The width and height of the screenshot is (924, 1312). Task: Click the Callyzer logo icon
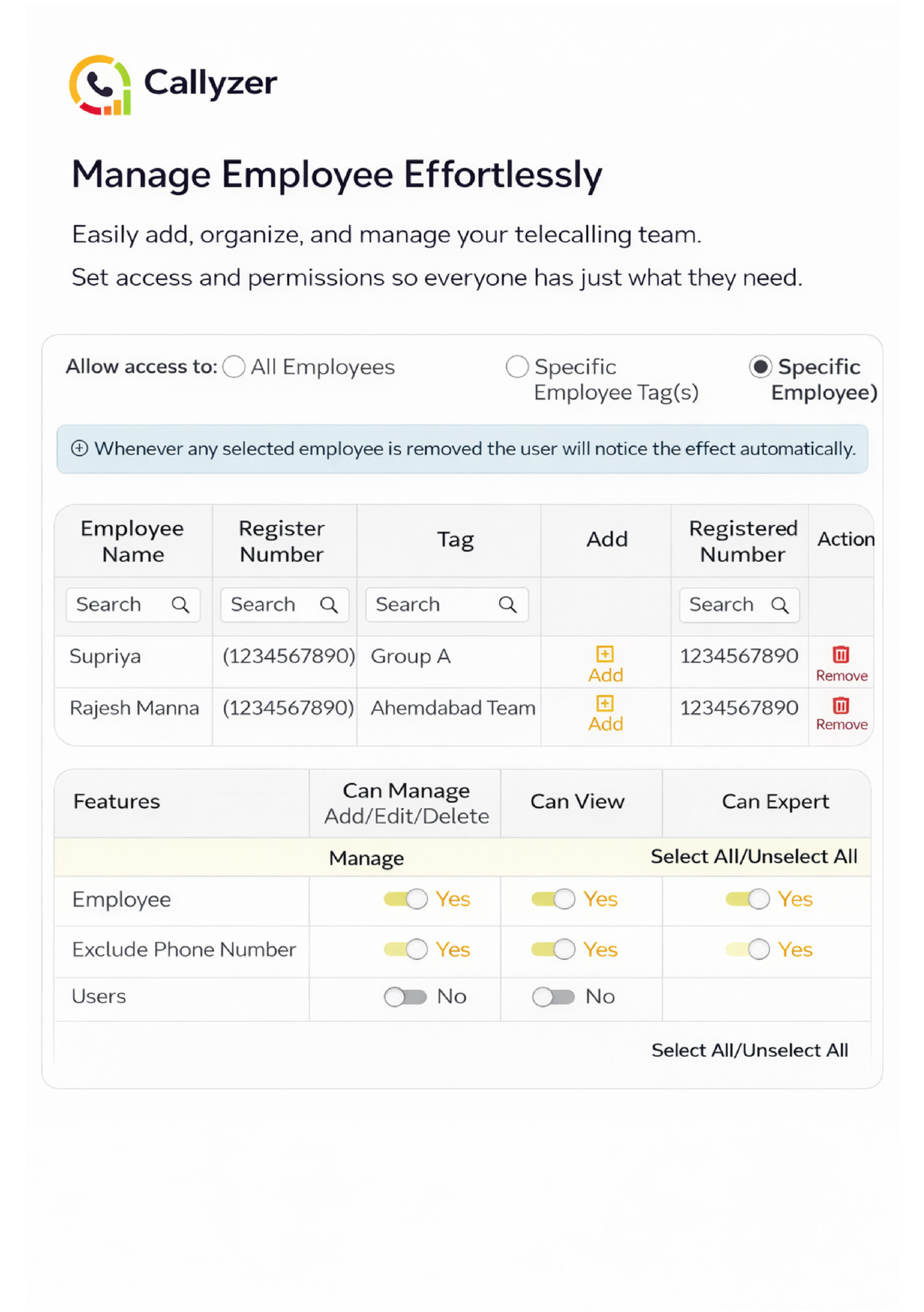100,85
